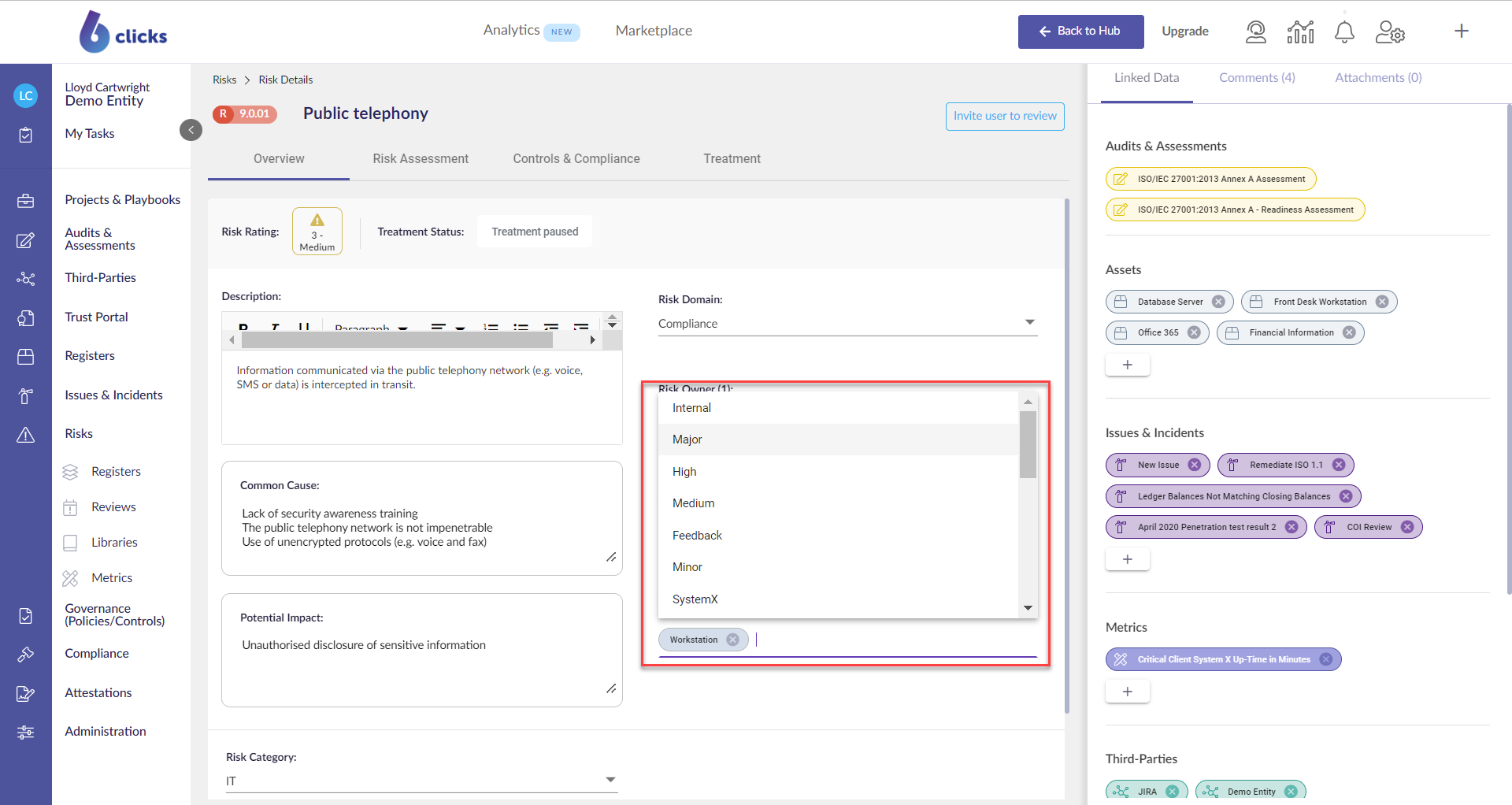Open Trust Portal icon in sidebar
This screenshot has width=1512, height=805.
pyautogui.click(x=26, y=318)
